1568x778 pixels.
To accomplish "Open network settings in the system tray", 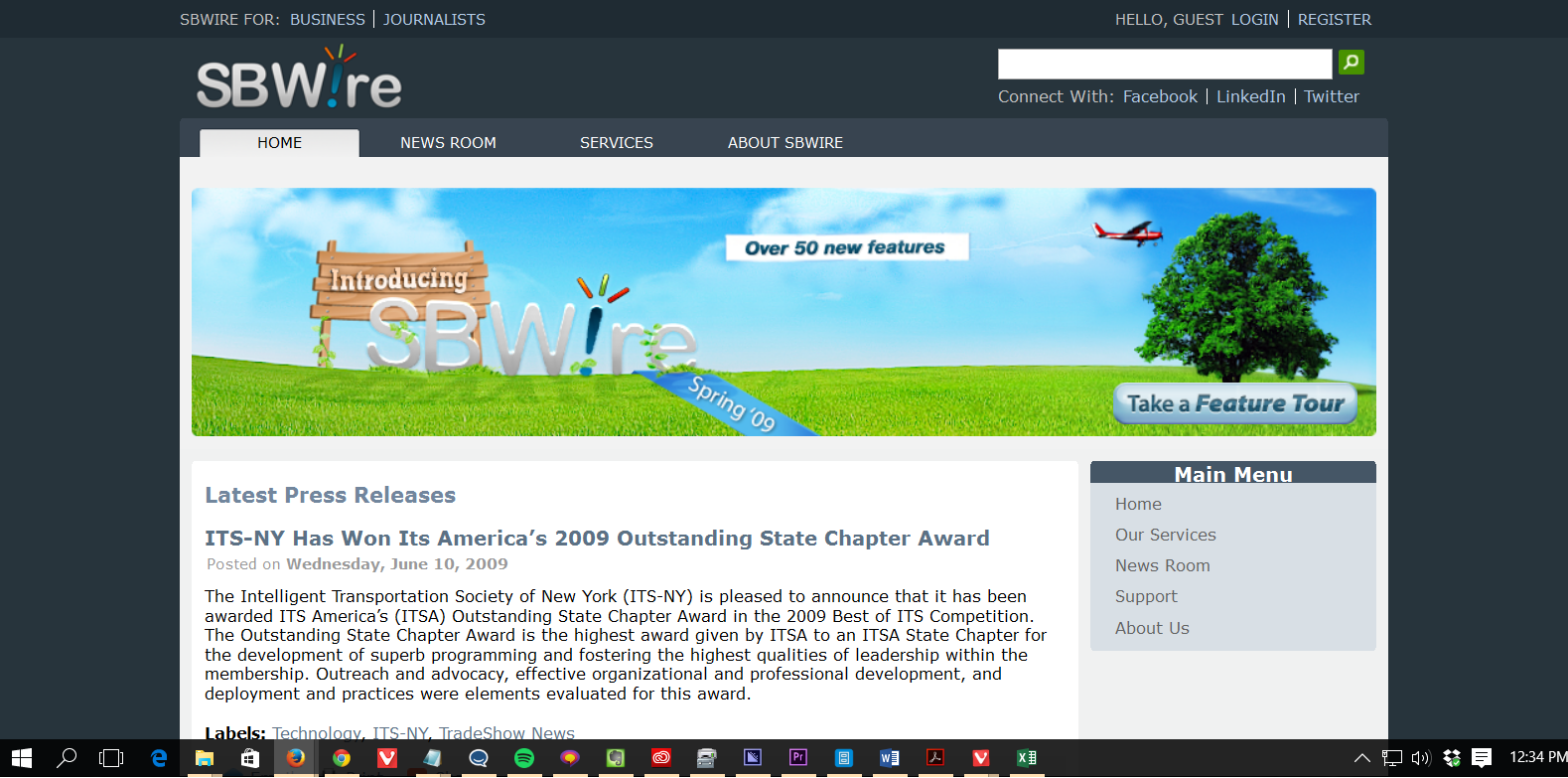I will pos(1392,758).
